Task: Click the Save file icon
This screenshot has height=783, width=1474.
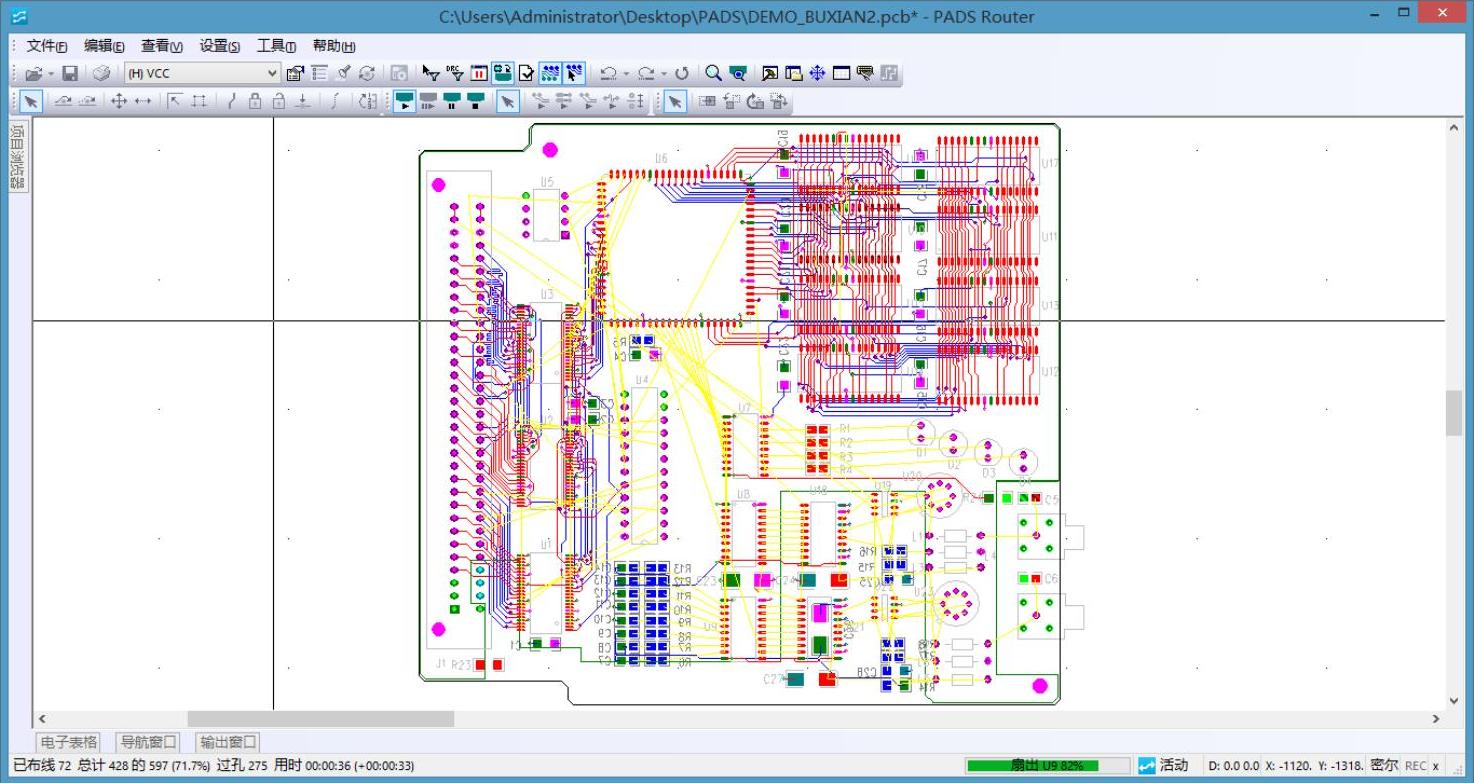Action: point(70,73)
